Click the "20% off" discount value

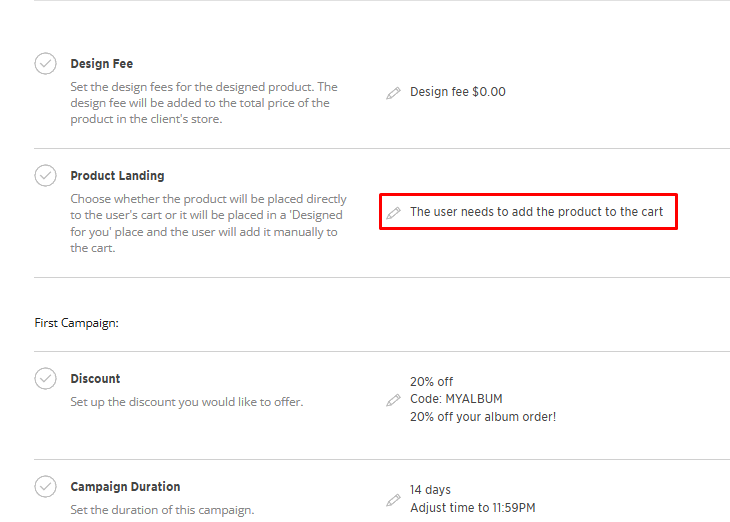(x=431, y=382)
